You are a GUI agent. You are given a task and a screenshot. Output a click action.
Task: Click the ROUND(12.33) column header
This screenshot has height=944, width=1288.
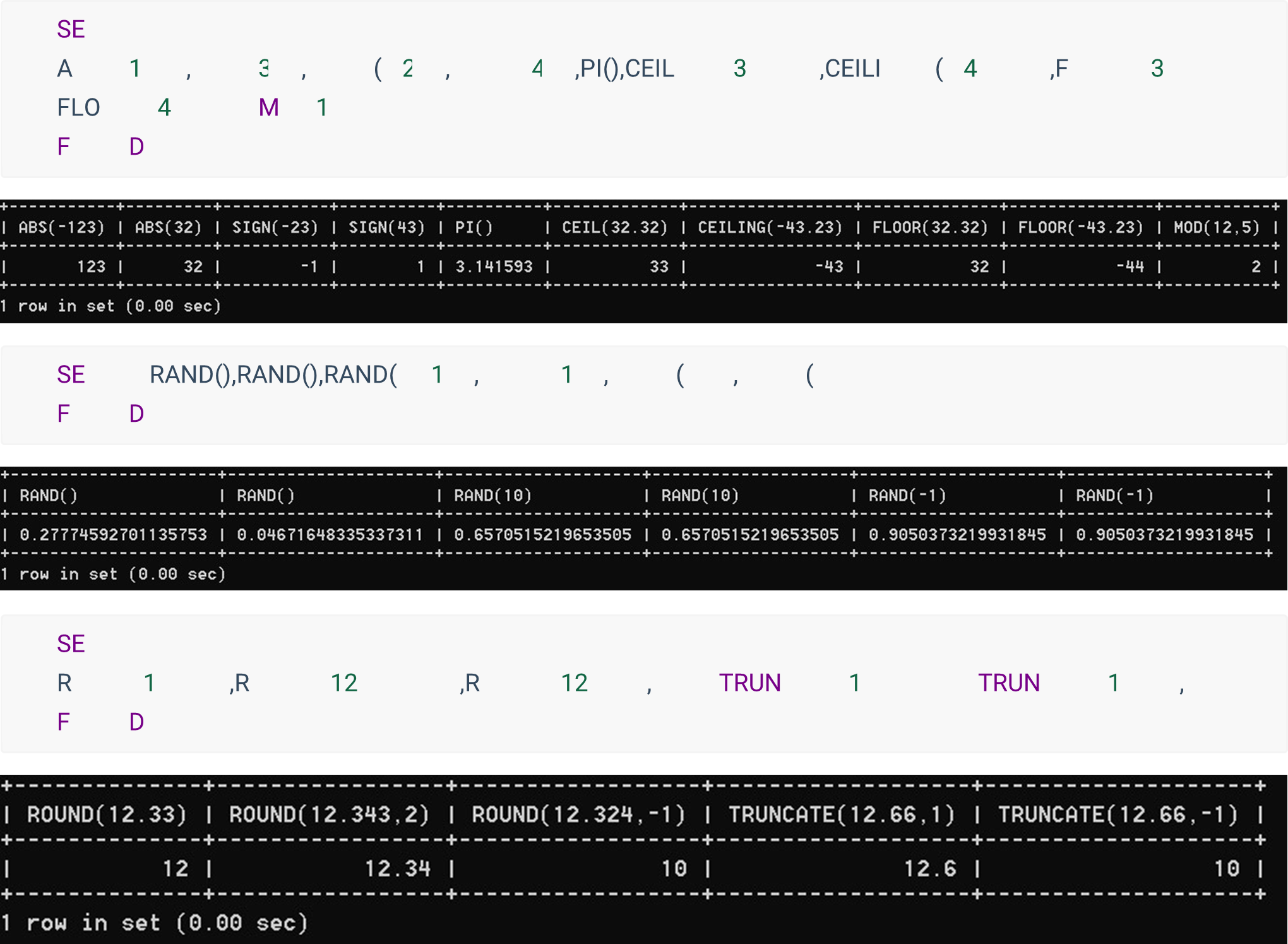(107, 815)
